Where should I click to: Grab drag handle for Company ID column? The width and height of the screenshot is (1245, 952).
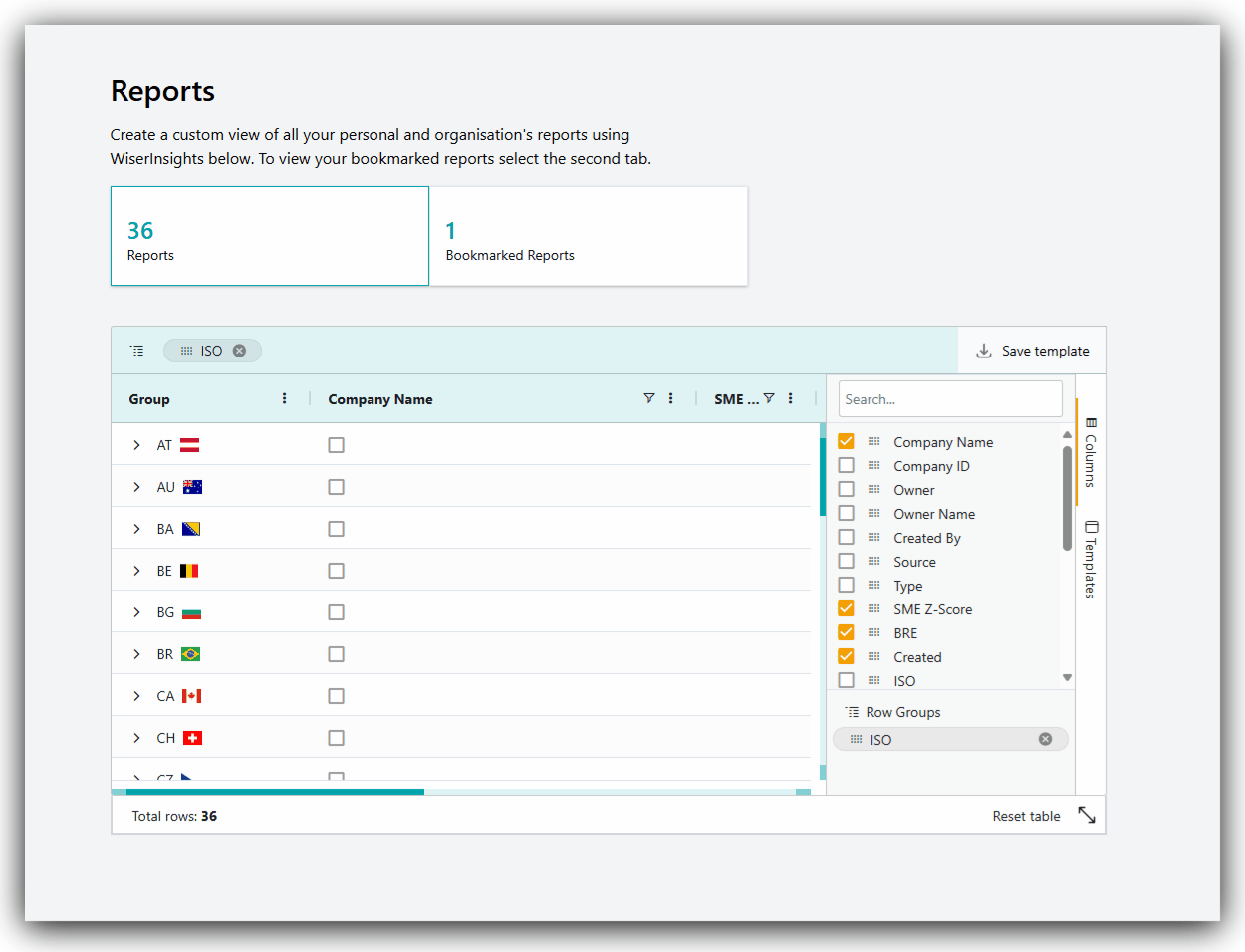(873, 465)
